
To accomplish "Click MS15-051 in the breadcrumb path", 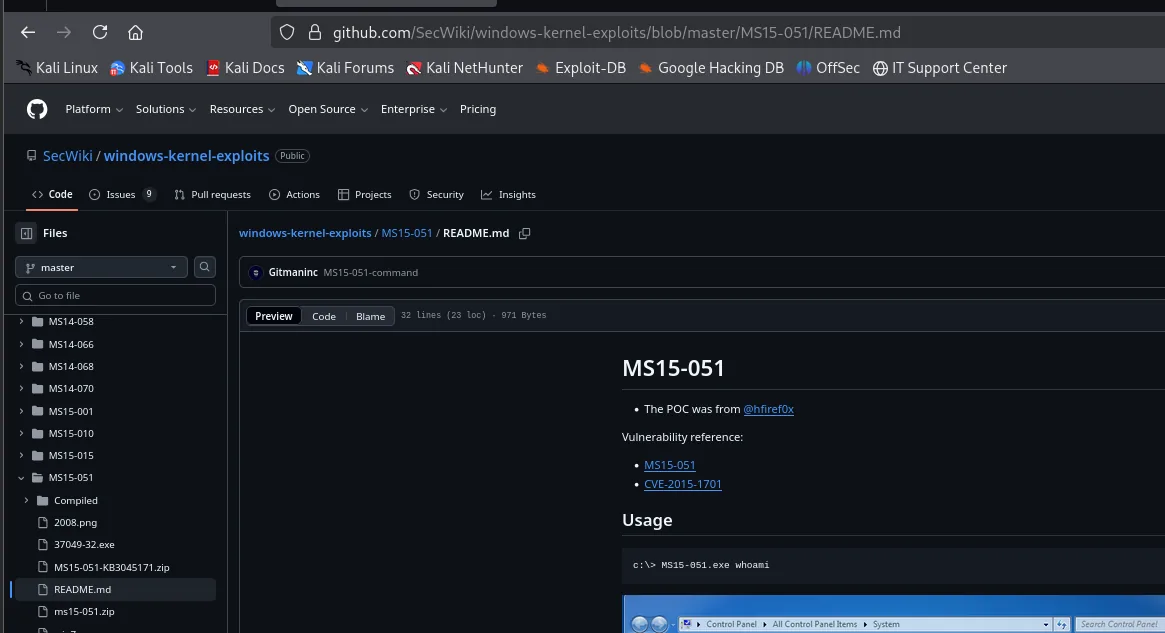I will point(406,233).
